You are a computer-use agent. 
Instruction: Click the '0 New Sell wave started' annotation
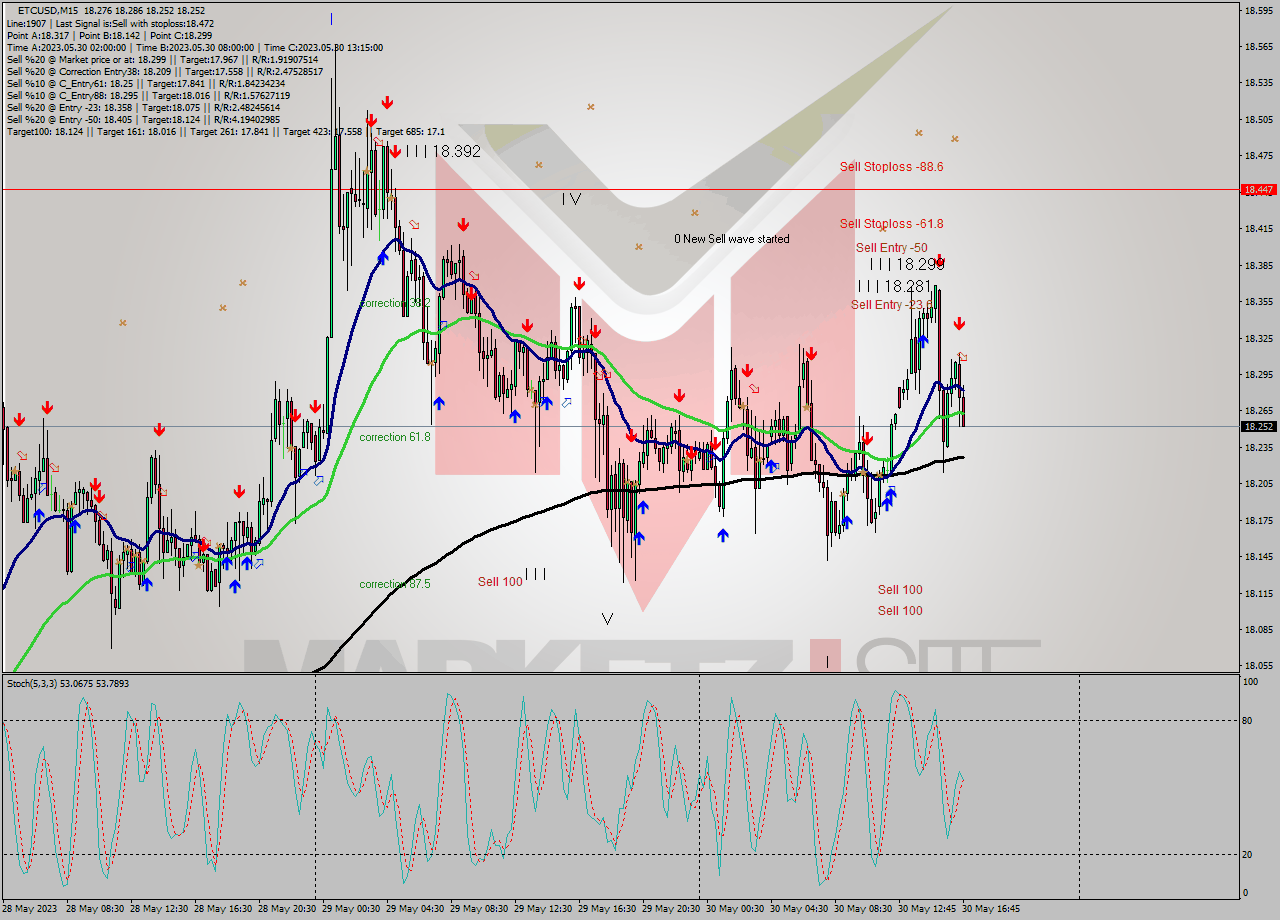click(x=731, y=239)
